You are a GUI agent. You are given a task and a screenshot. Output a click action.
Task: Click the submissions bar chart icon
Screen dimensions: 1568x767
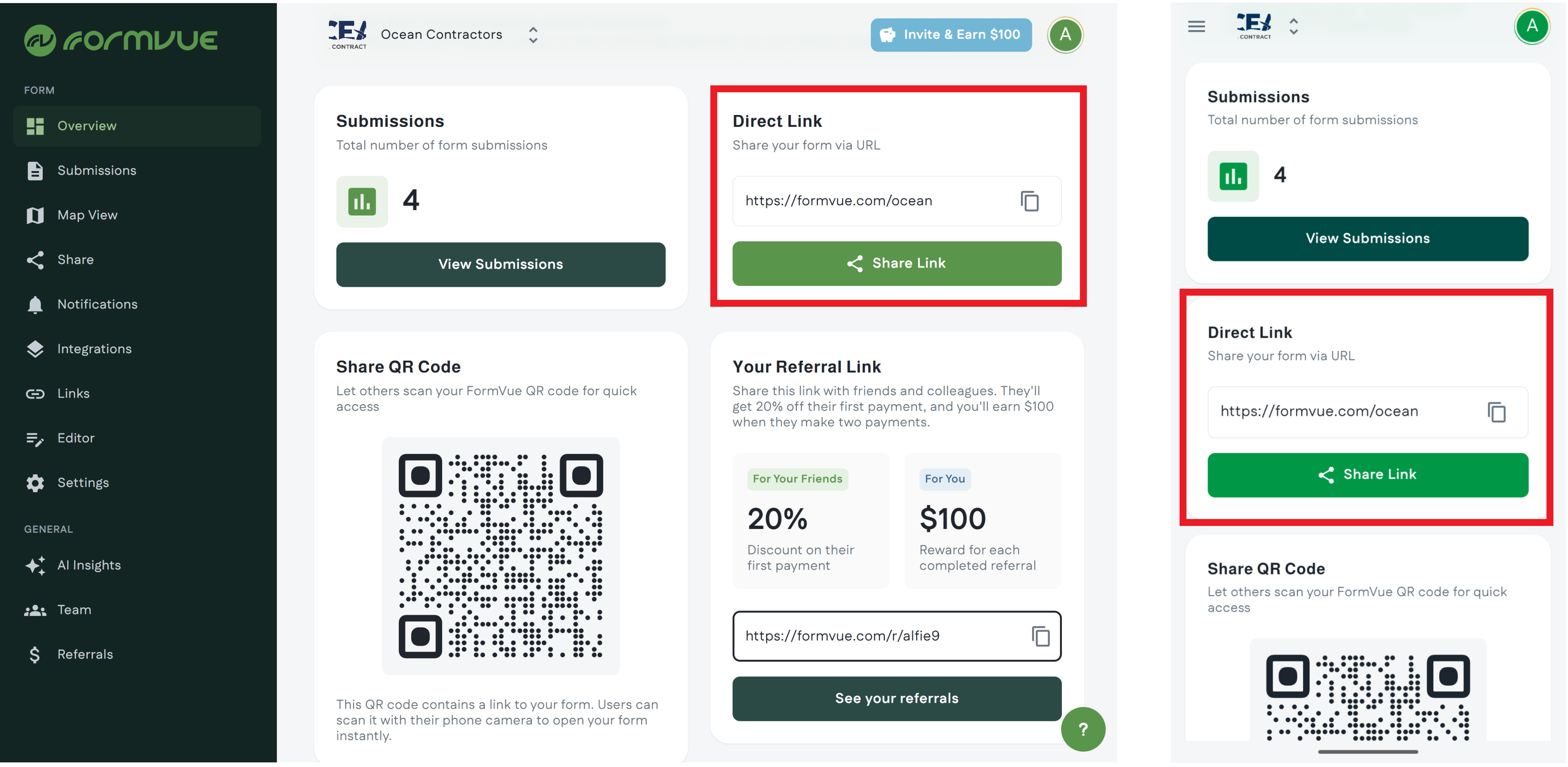362,202
